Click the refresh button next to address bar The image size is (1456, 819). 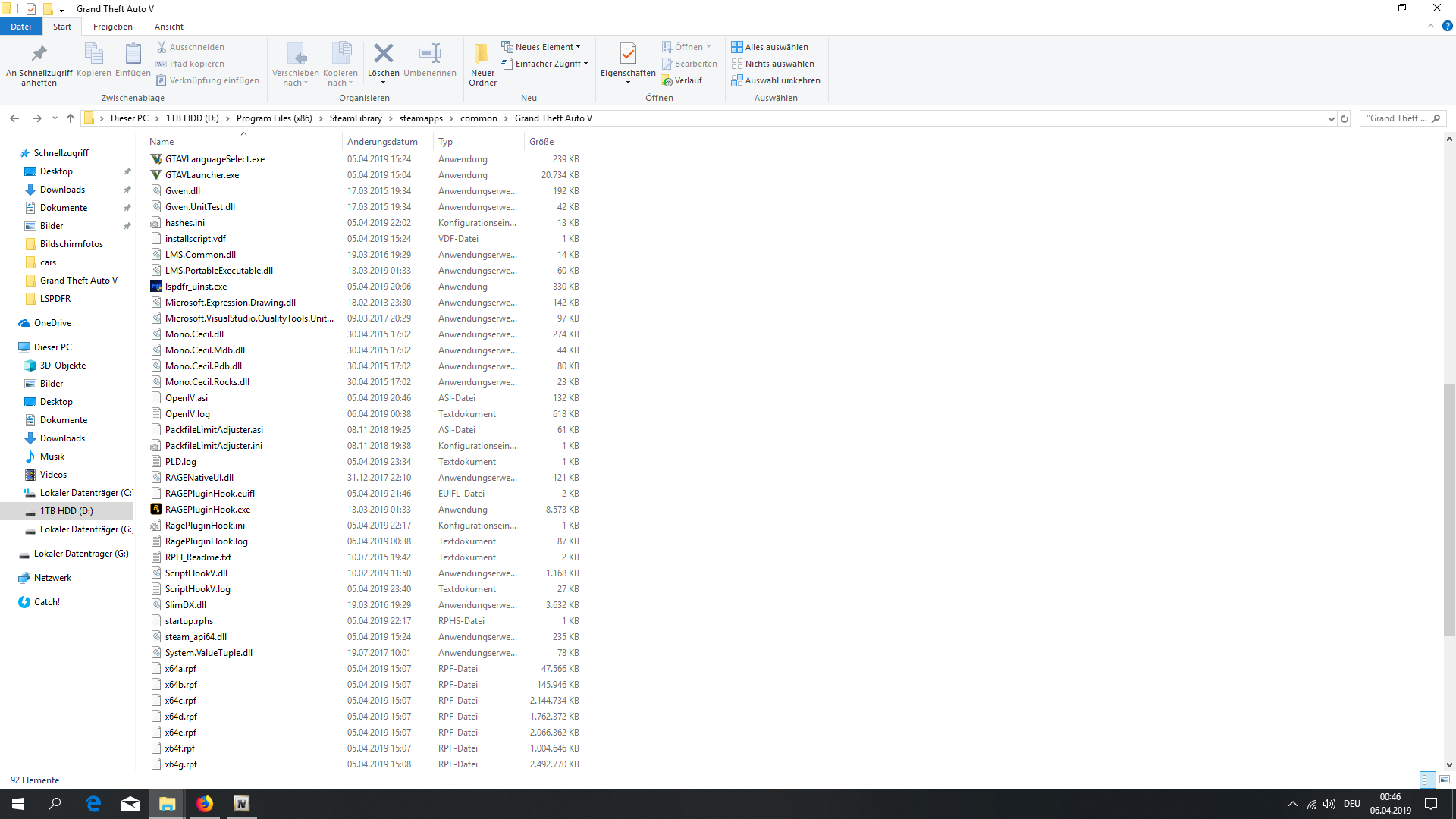click(1345, 118)
